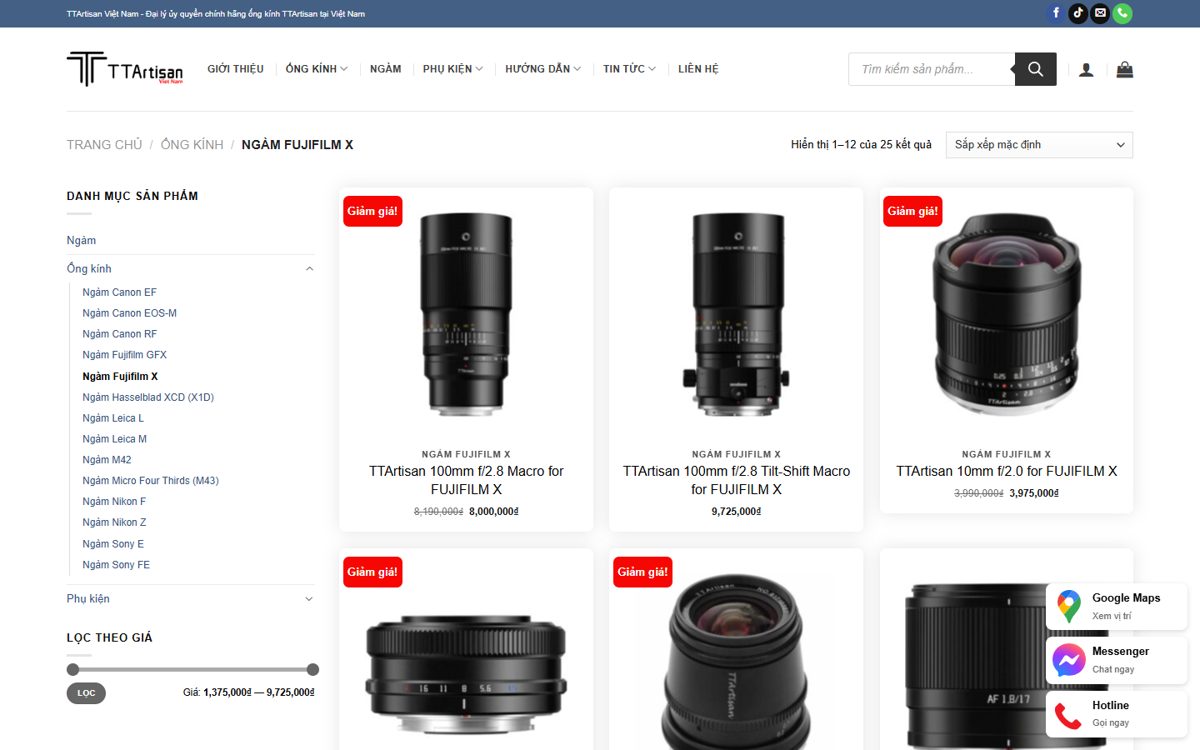Click the Messenger chat icon

click(1069, 660)
